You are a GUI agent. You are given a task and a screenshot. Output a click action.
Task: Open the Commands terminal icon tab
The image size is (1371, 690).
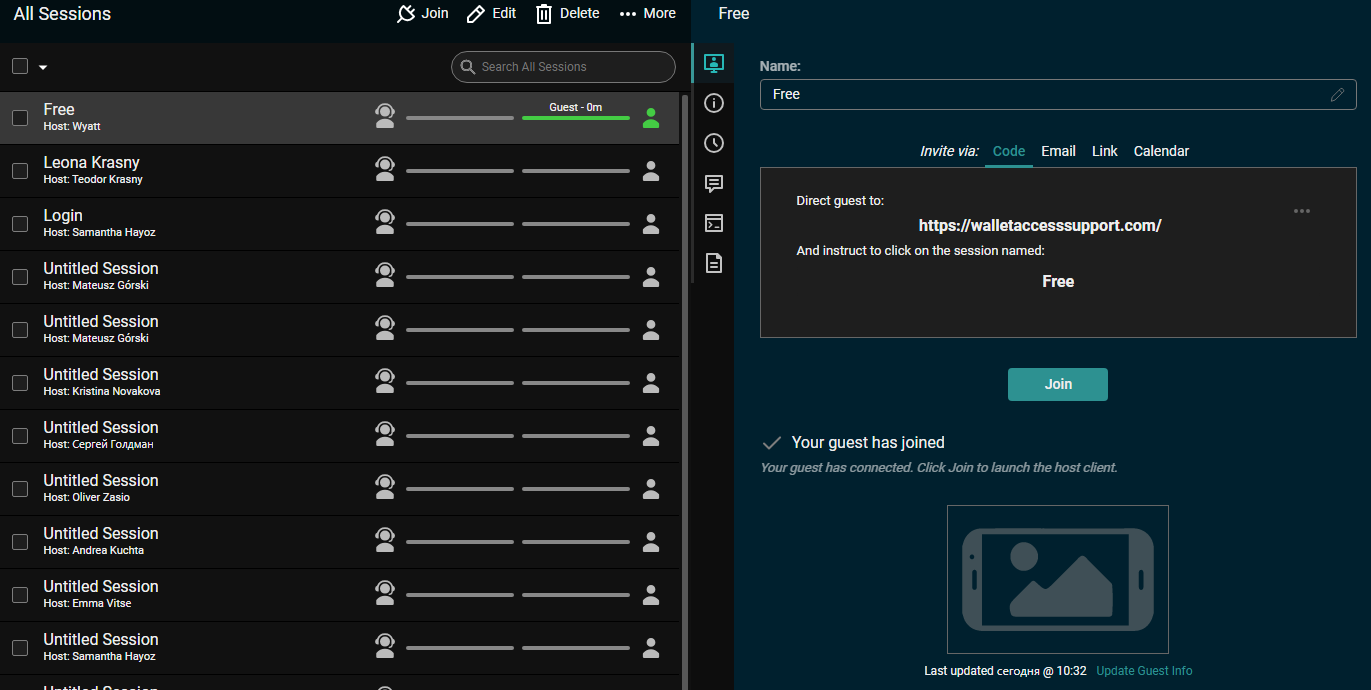pos(713,223)
